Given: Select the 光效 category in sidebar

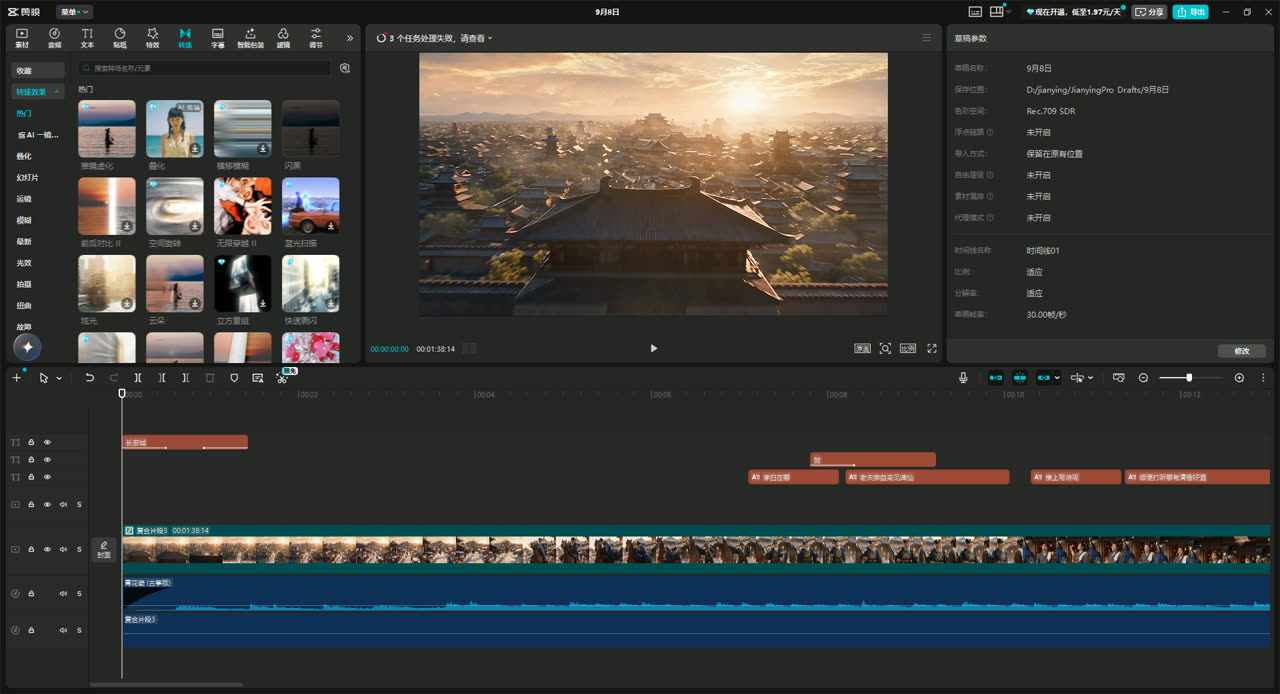Looking at the screenshot, I should (24, 263).
